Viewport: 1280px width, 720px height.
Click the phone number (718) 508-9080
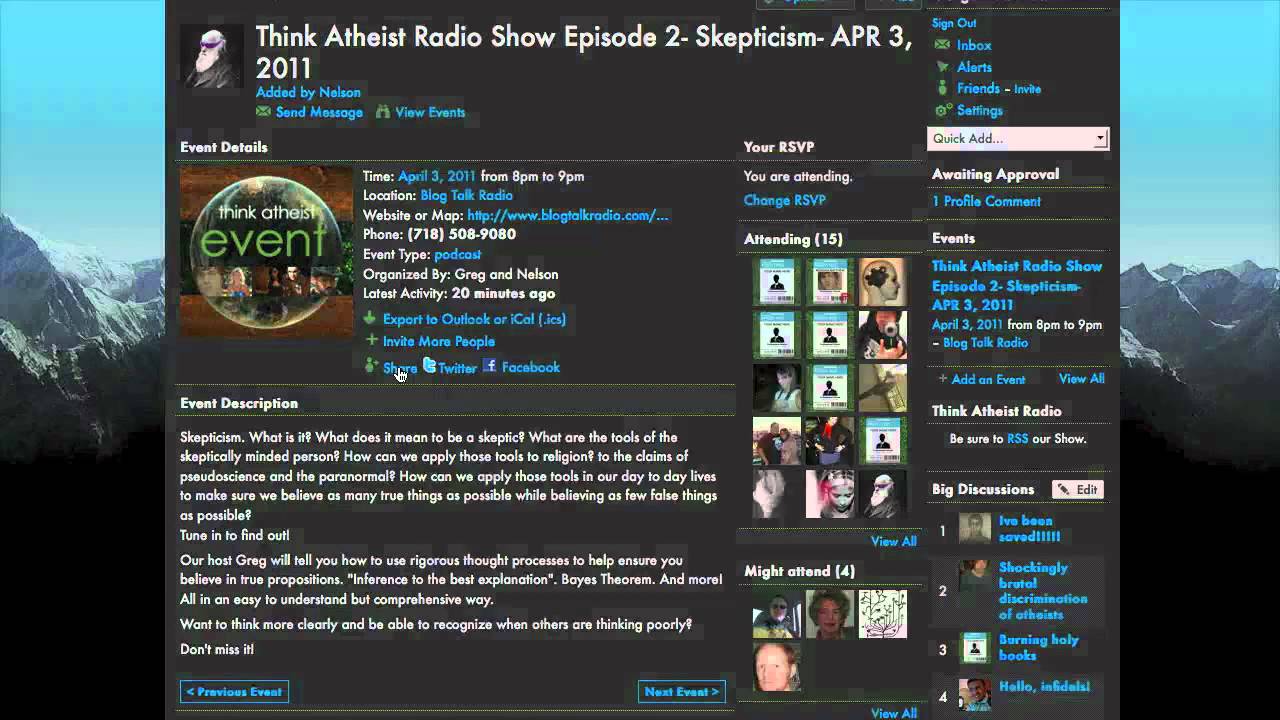click(x=461, y=234)
